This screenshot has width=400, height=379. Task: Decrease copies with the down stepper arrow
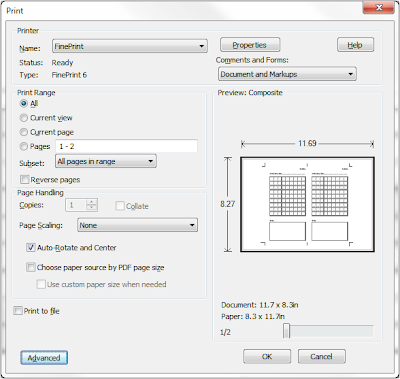coord(91,208)
